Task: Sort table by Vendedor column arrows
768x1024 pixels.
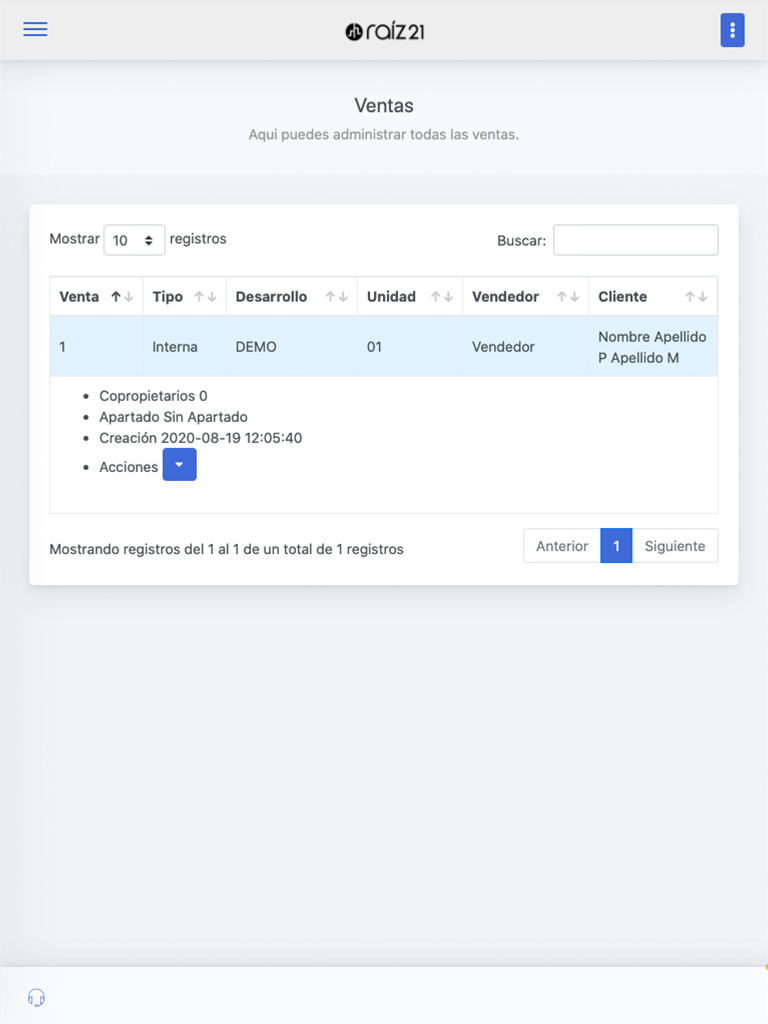Action: (x=568, y=296)
